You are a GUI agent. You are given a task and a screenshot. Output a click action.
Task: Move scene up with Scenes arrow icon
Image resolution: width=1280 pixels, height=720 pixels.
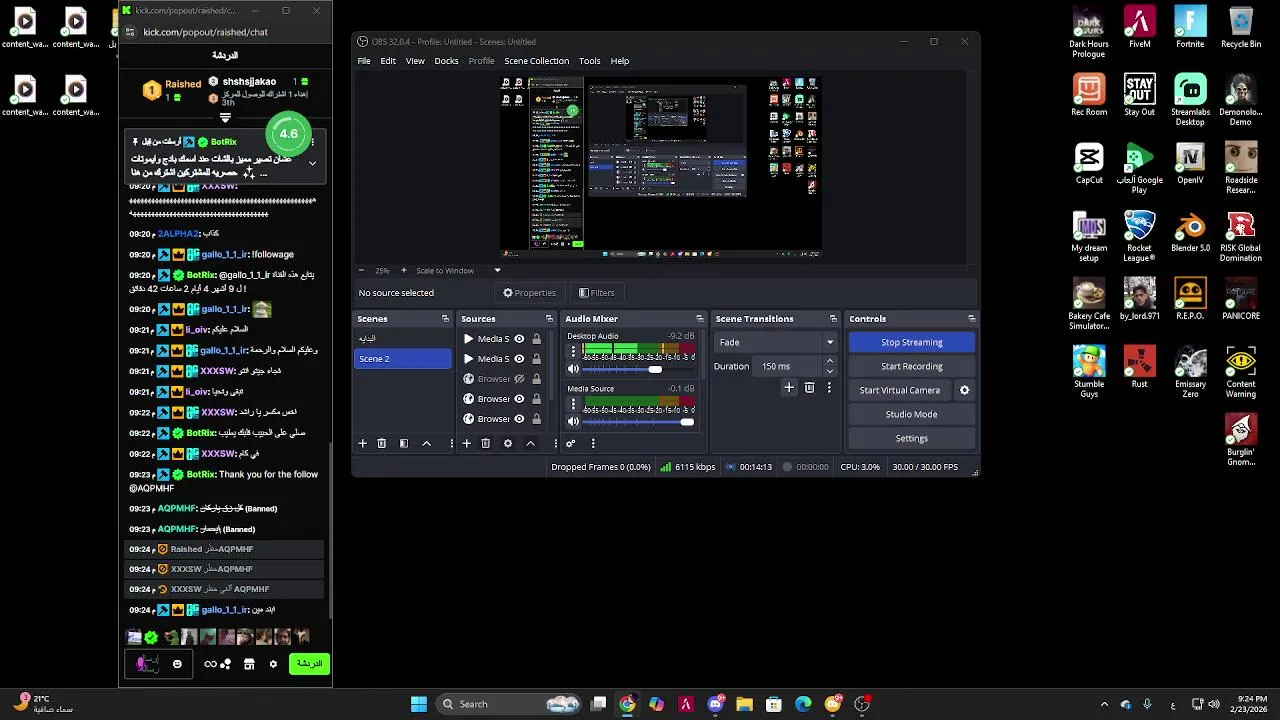tap(426, 443)
